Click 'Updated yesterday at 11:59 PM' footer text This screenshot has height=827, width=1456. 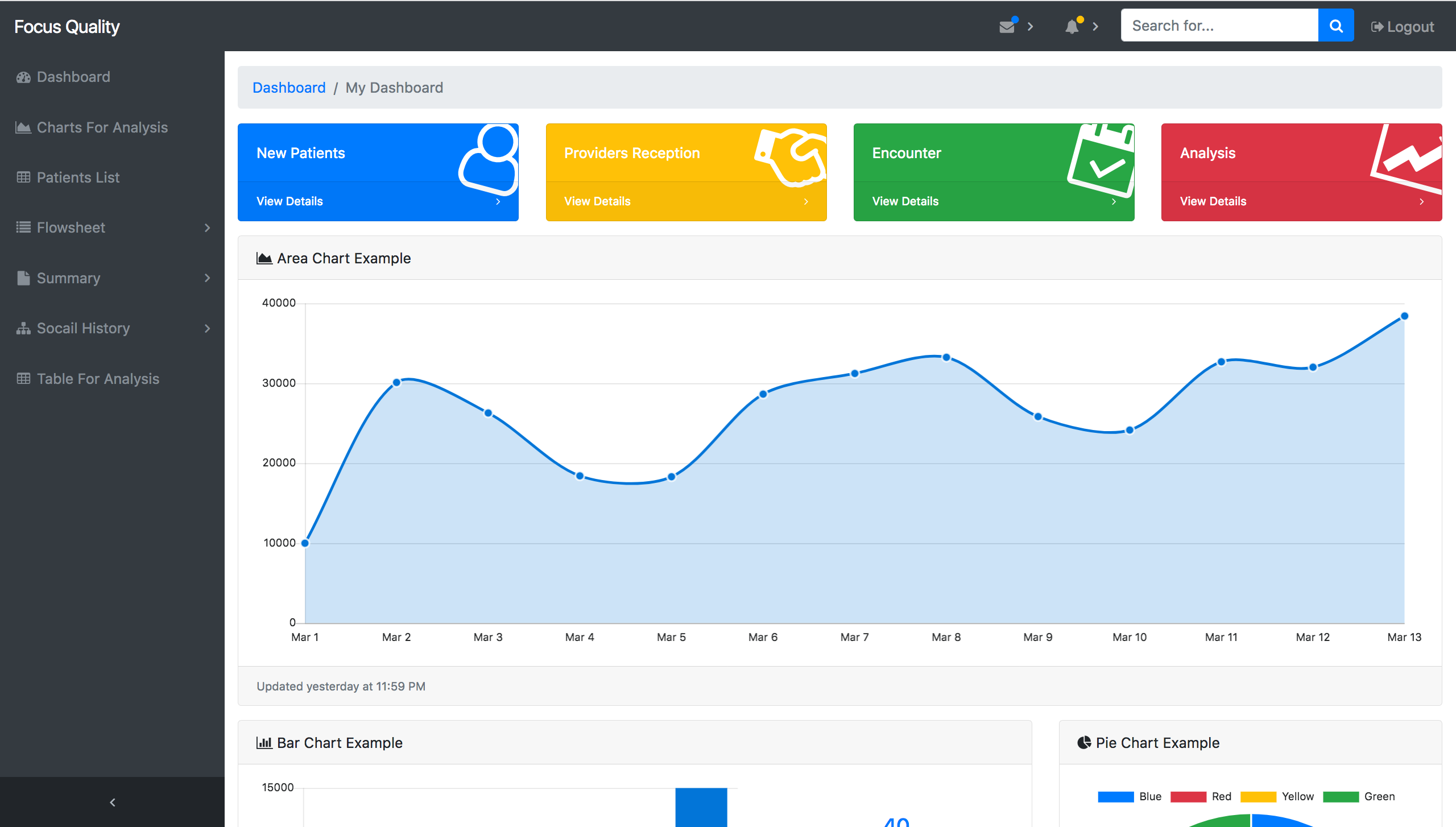(341, 687)
